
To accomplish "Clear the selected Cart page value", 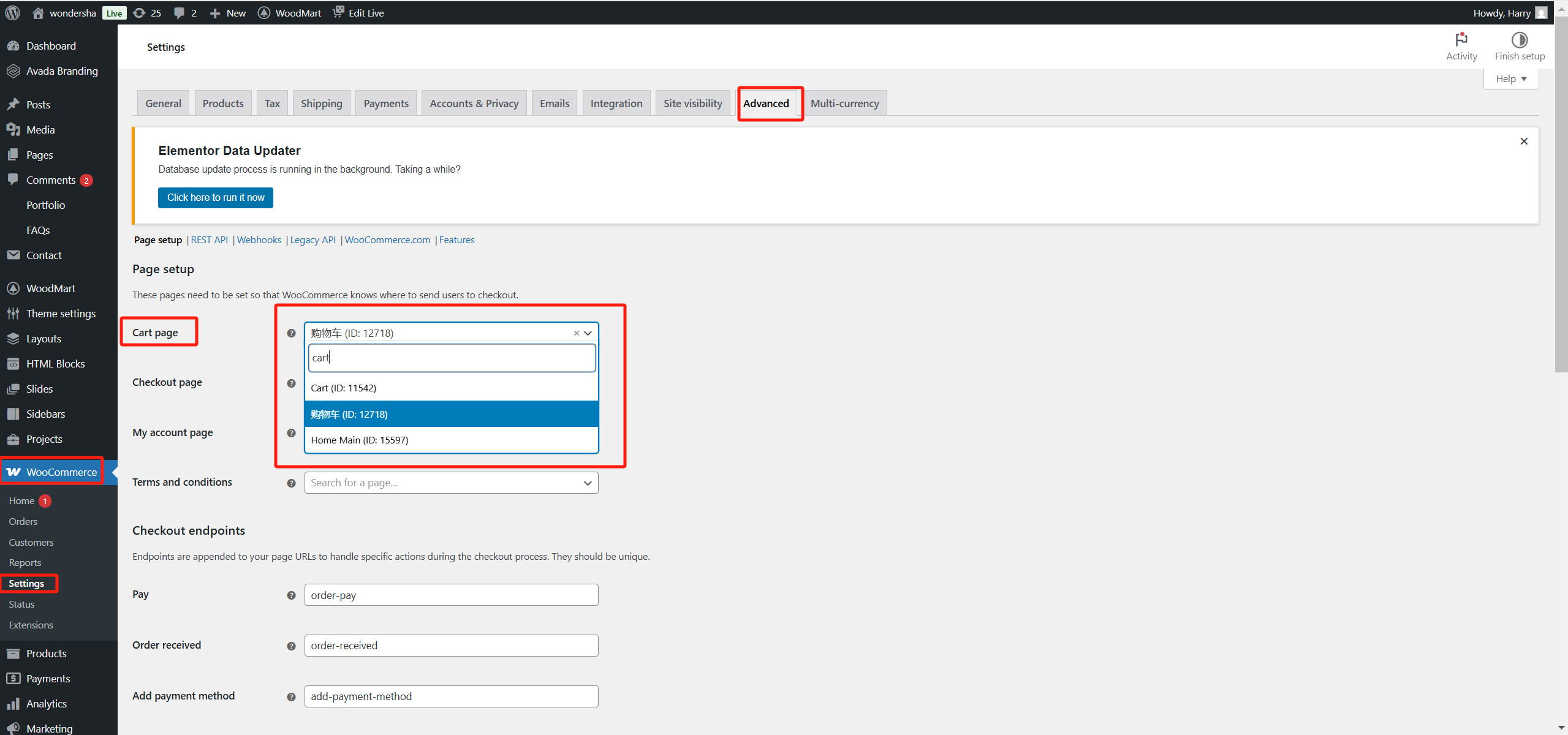I will 576,333.
